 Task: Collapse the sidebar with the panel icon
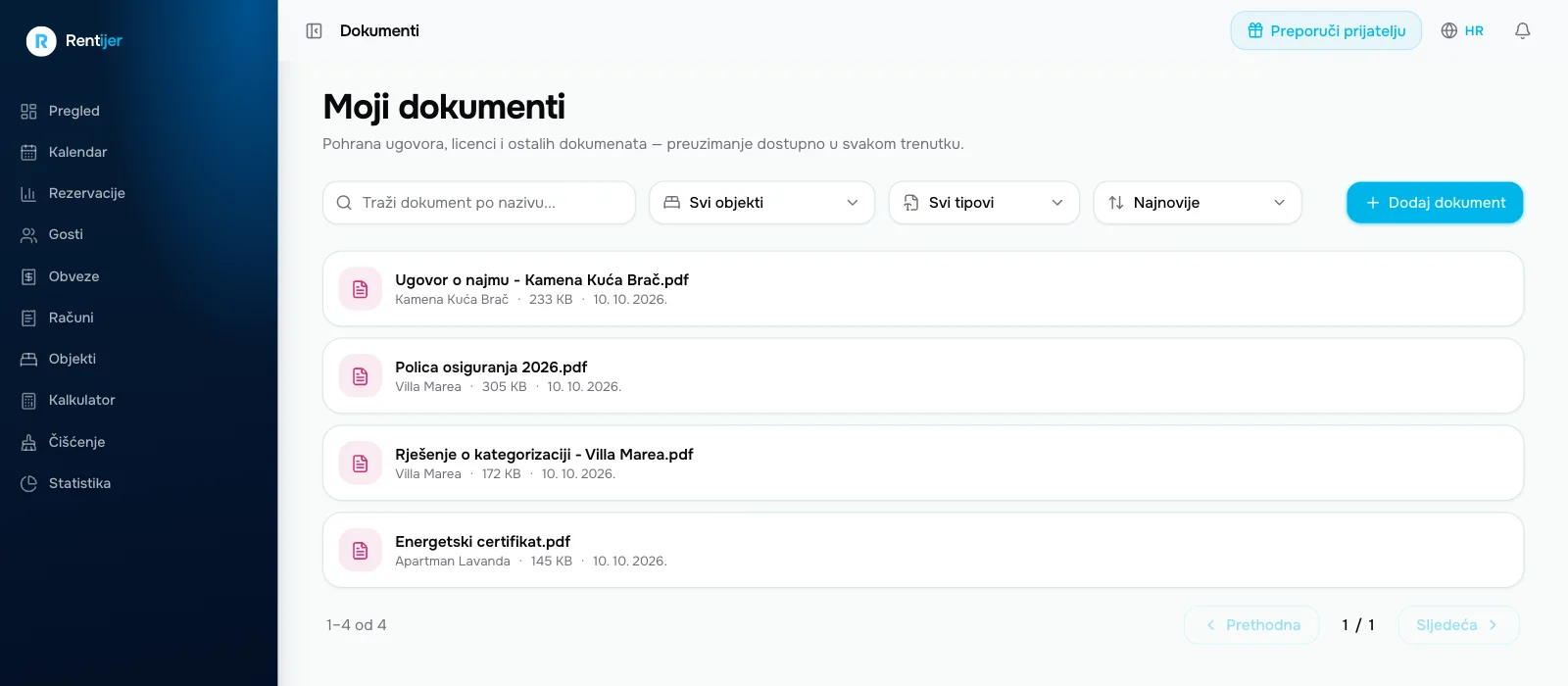point(314,31)
